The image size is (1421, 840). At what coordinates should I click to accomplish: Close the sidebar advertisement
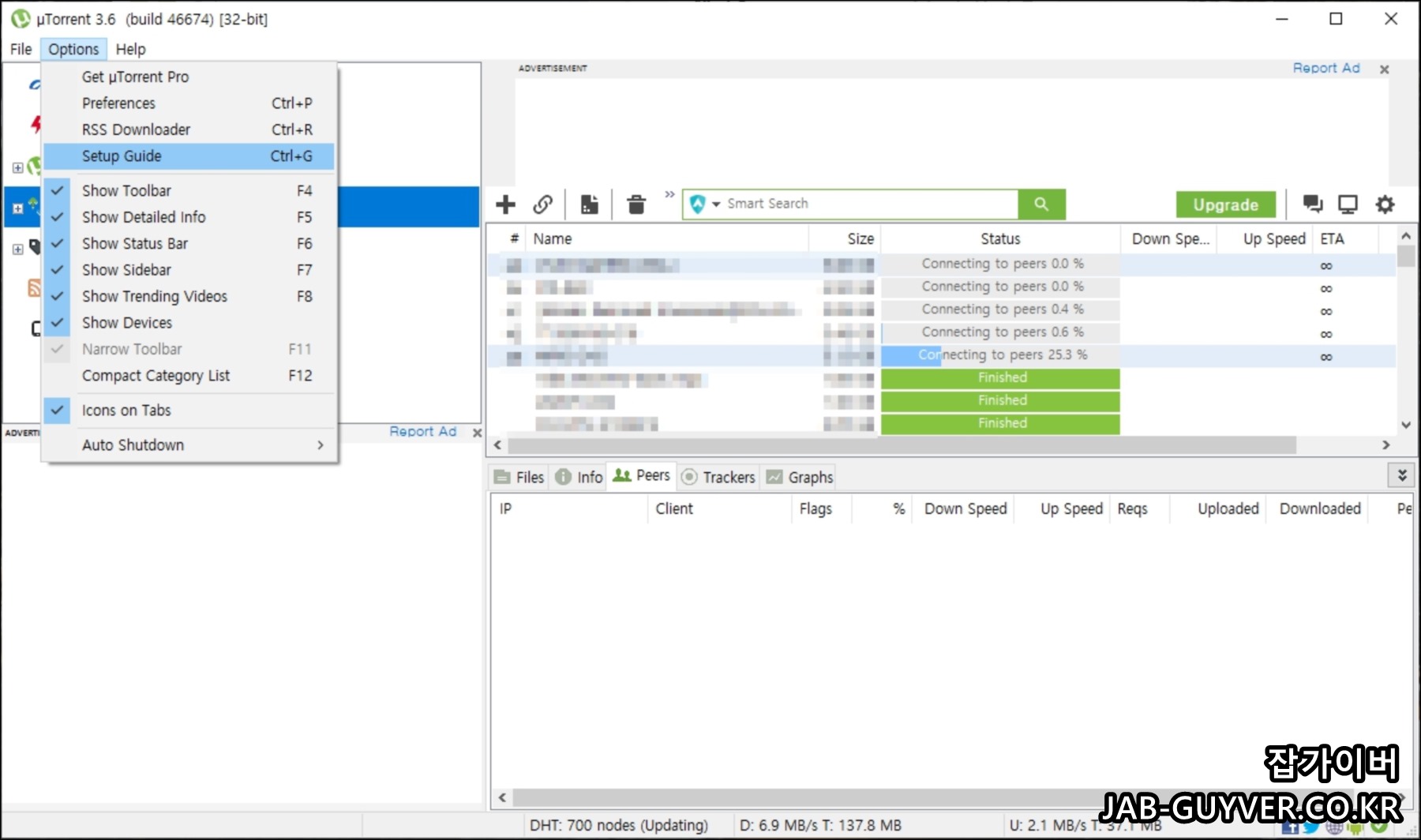pos(476,433)
